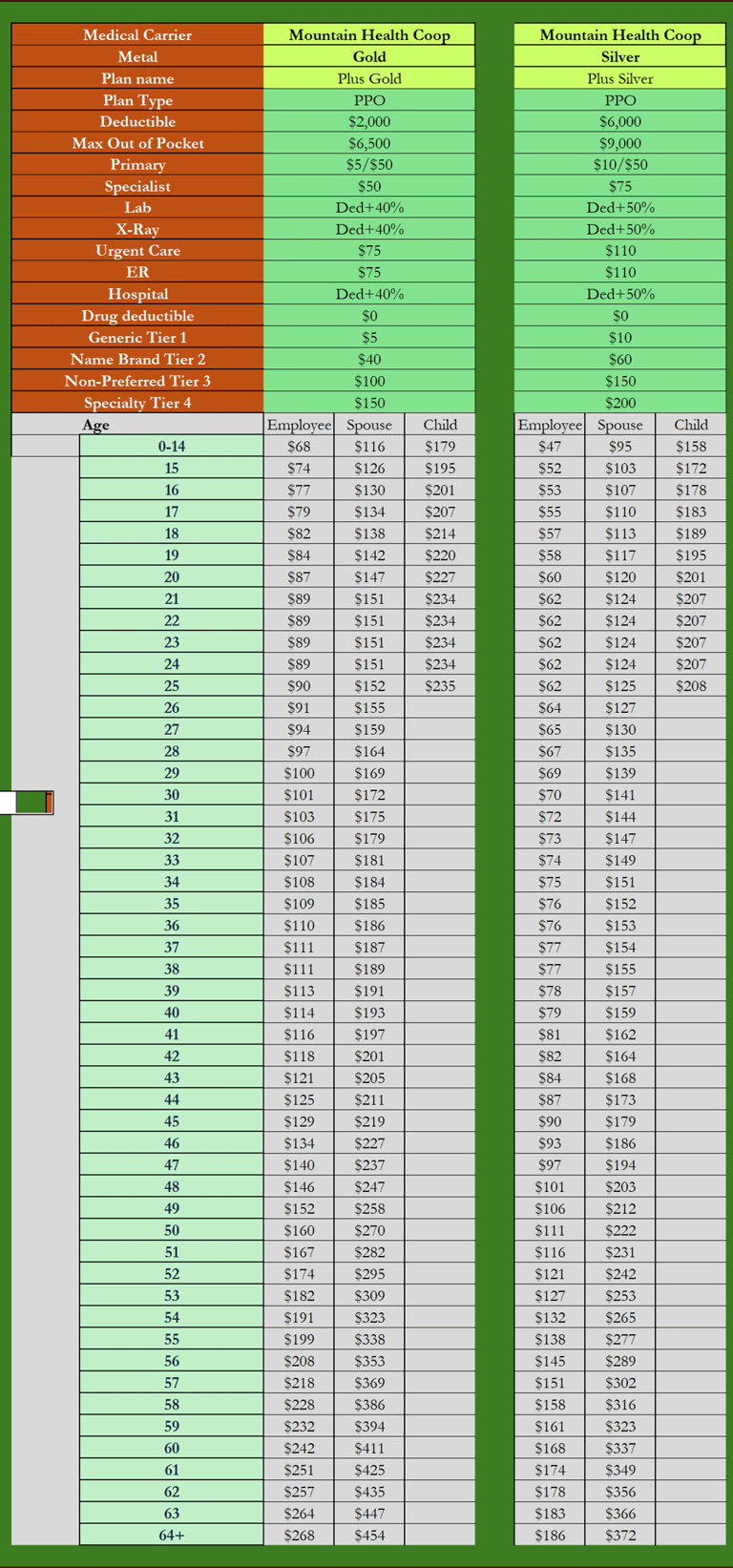This screenshot has height=1568, width=733.
Task: Select the "$268" Gold employee rate for 64+
Action: click(299, 1536)
